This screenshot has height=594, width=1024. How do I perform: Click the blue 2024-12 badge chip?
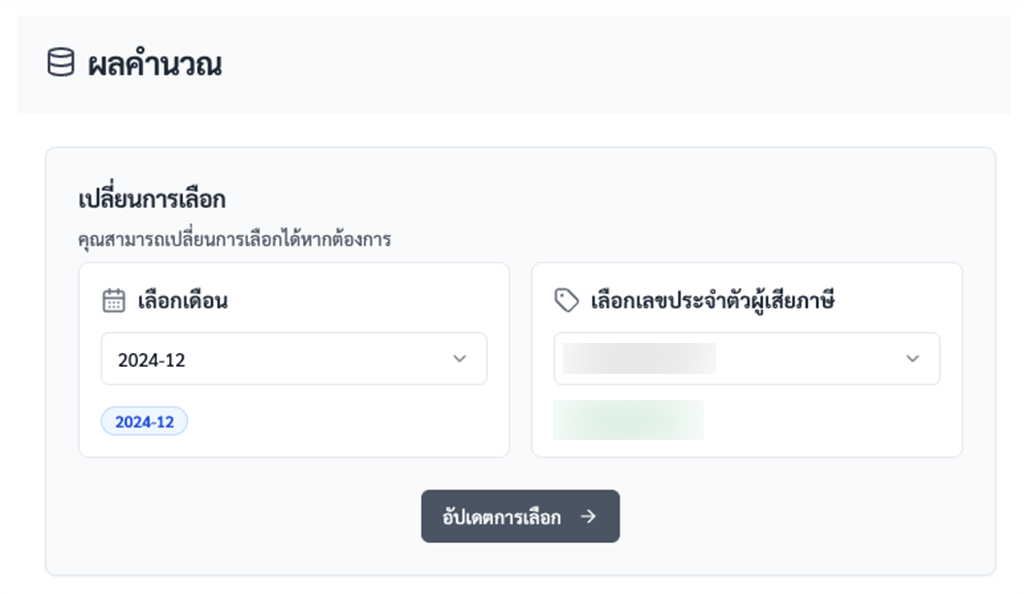pyautogui.click(x=144, y=422)
